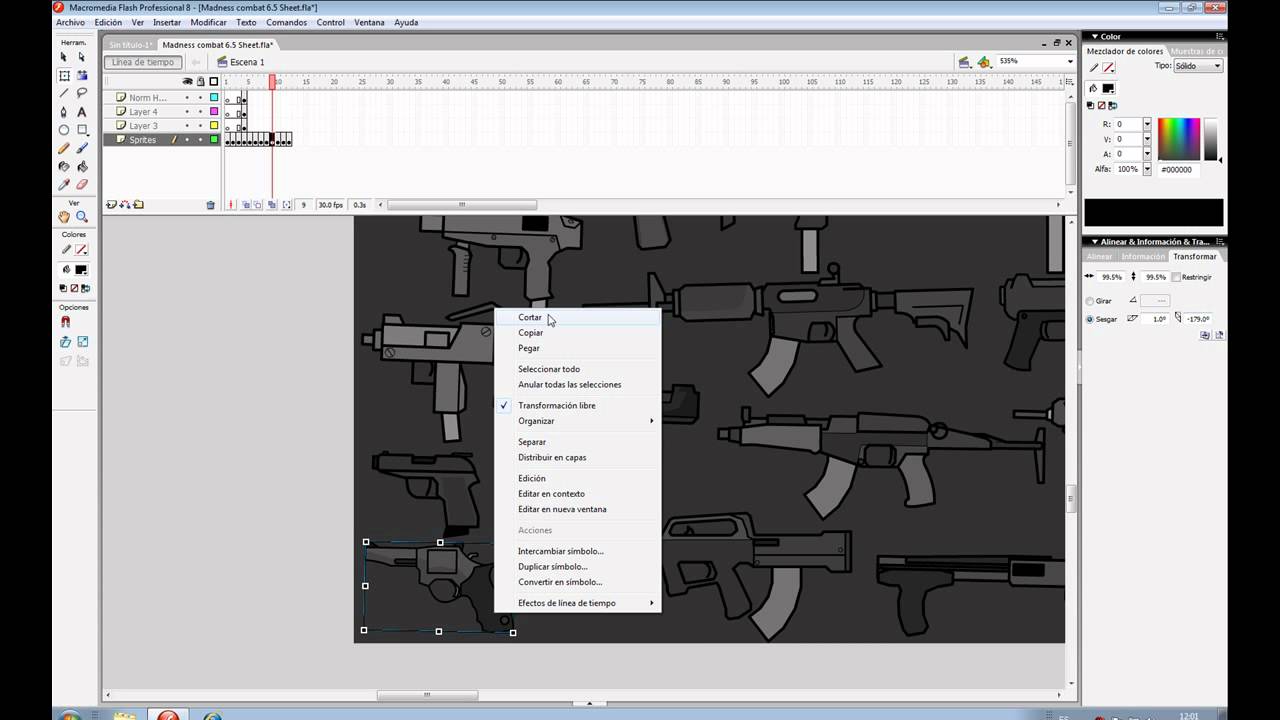Screen dimensions: 1280x720
Task: Toggle visibility dot of Layer 4
Action: coord(187,112)
